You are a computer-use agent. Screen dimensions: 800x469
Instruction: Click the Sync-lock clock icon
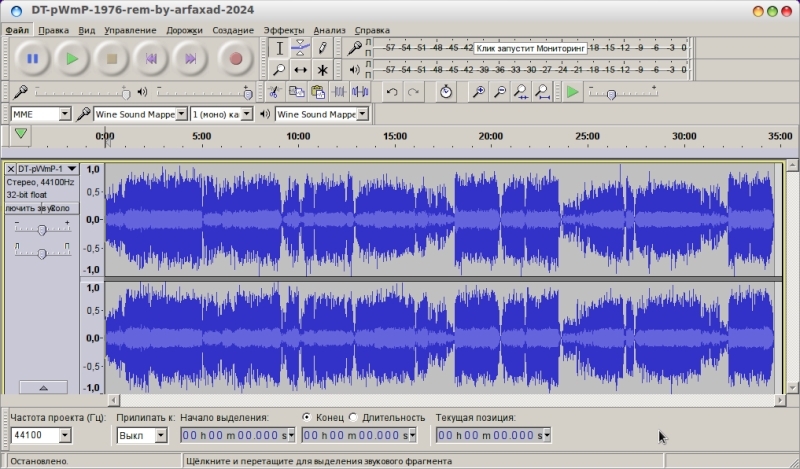[446, 92]
